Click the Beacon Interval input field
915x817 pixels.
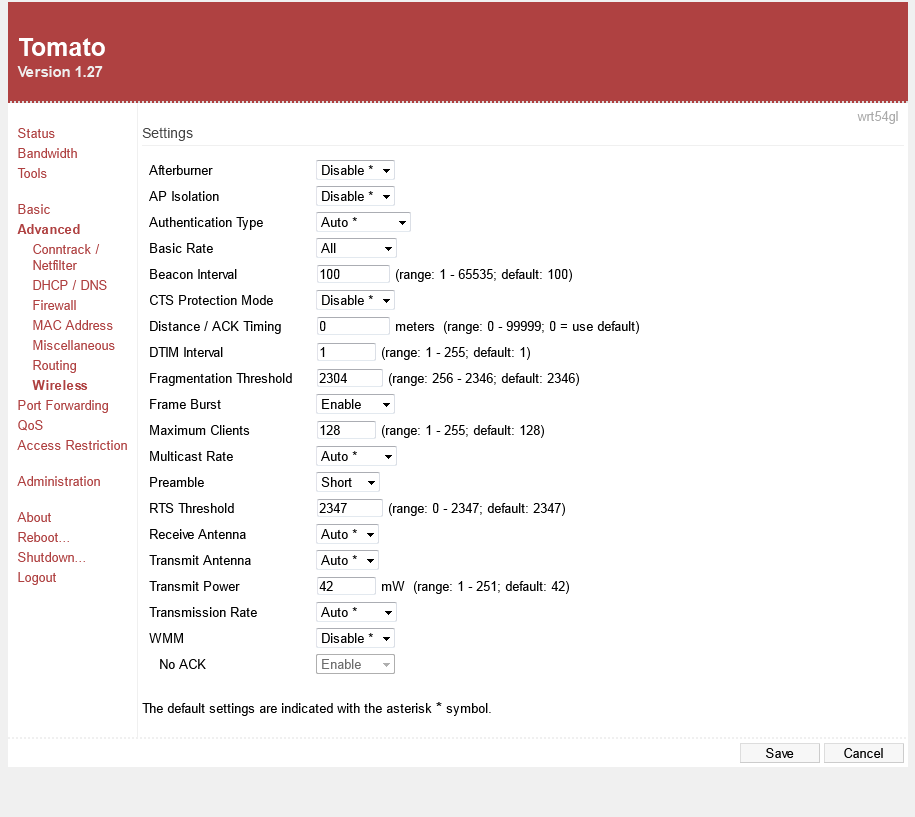353,275
